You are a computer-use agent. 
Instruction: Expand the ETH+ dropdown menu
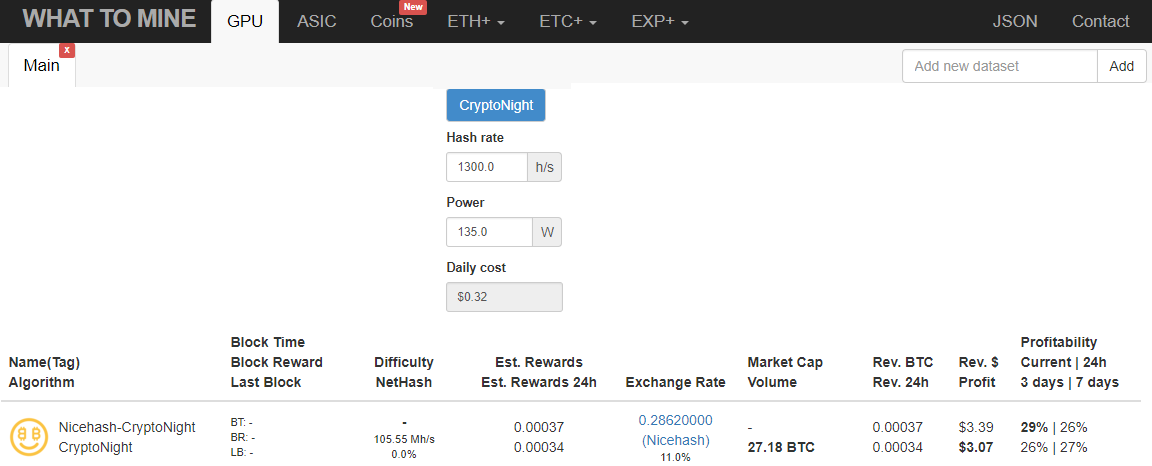pyautogui.click(x=476, y=21)
